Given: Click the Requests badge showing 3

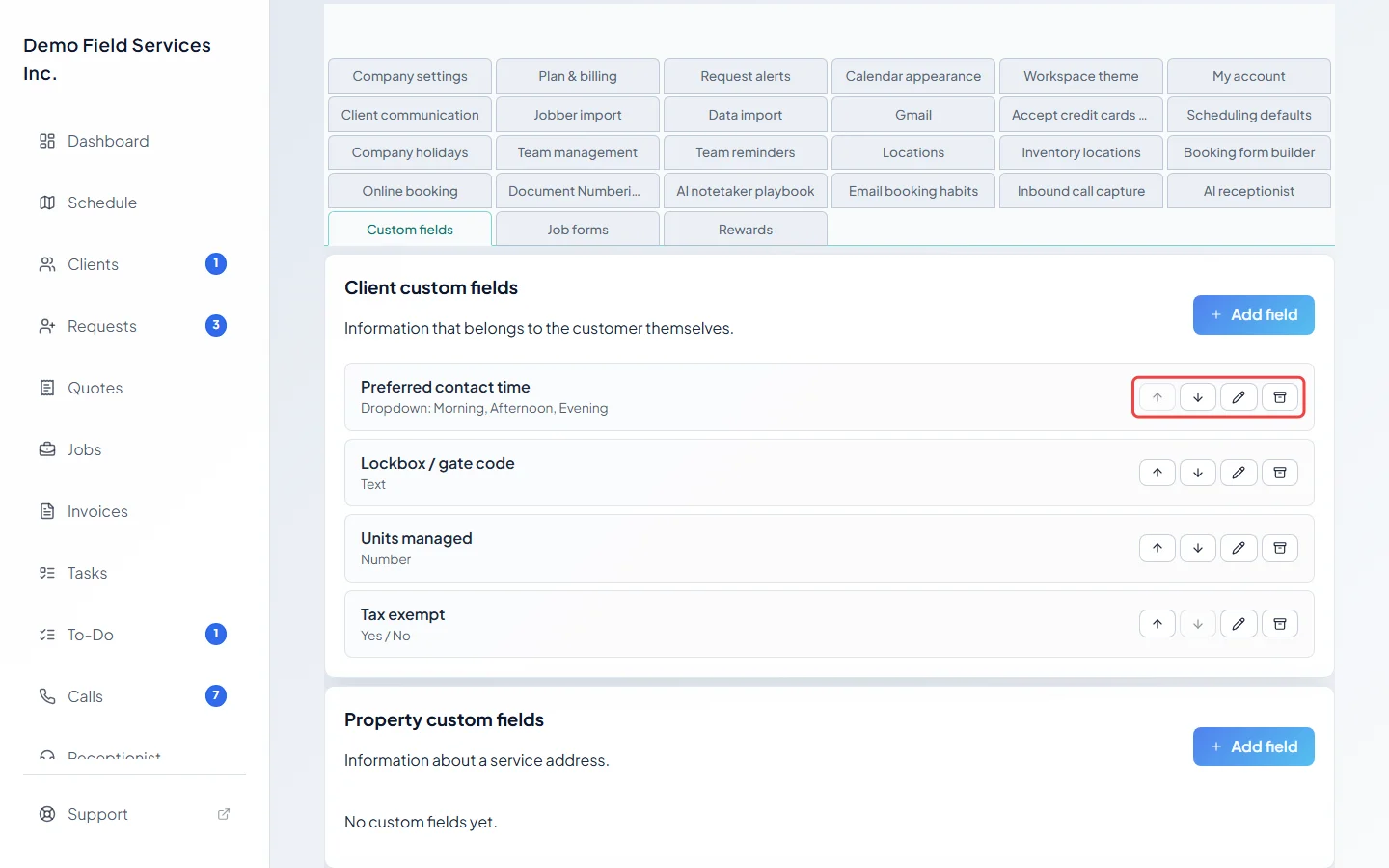Looking at the screenshot, I should click(216, 325).
